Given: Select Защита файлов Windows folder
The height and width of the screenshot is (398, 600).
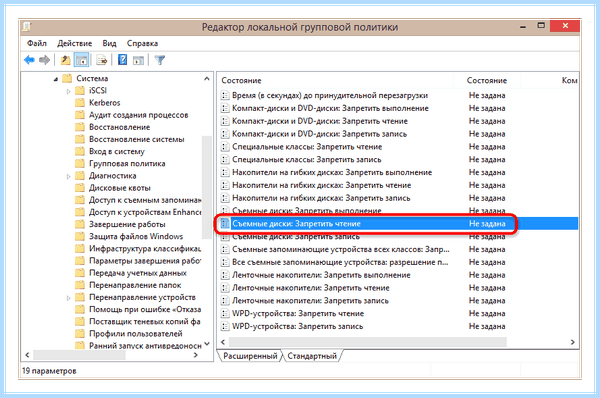Looking at the screenshot, I should (136, 237).
